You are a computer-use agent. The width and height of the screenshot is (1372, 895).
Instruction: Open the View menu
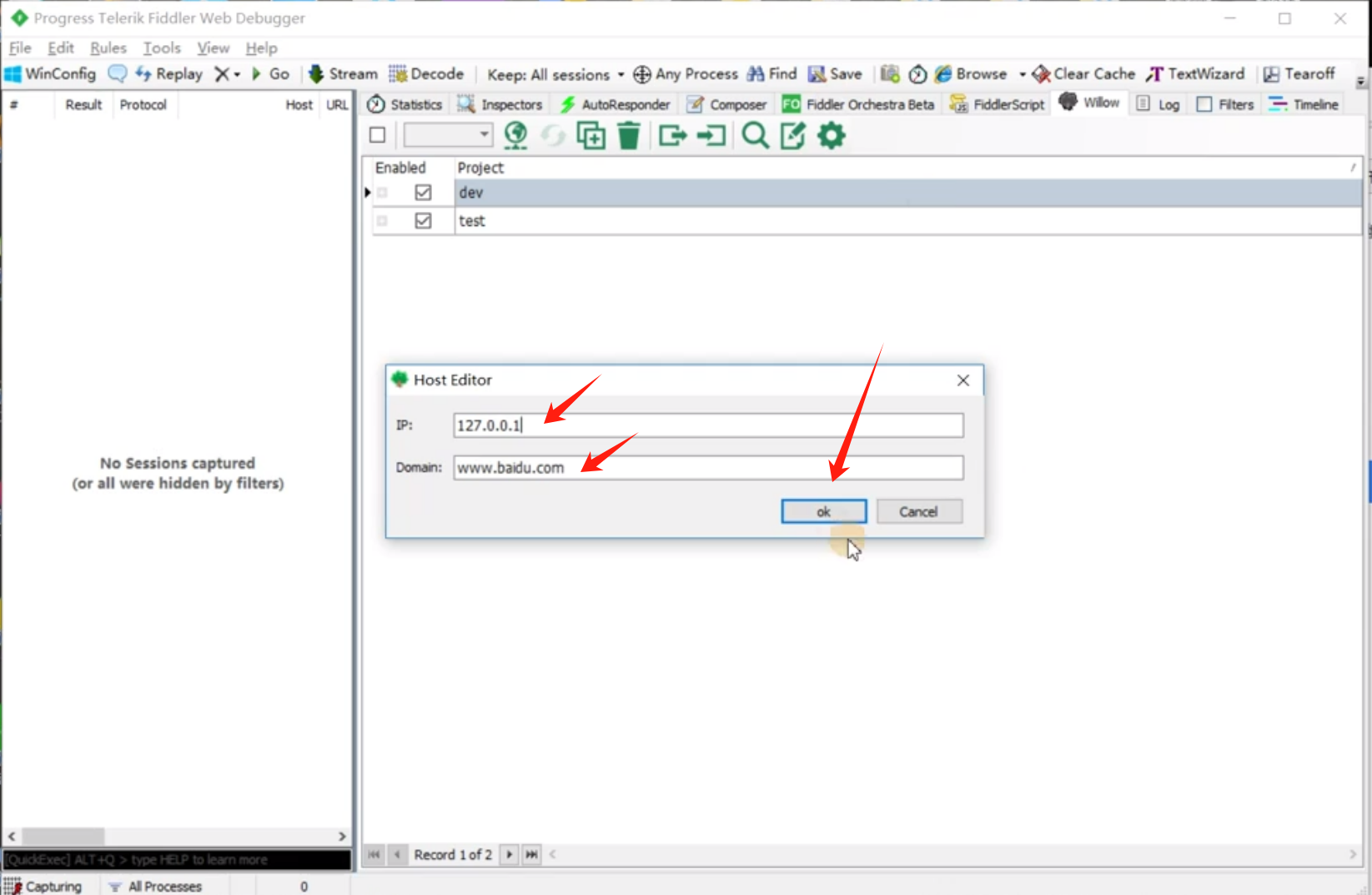click(x=214, y=48)
